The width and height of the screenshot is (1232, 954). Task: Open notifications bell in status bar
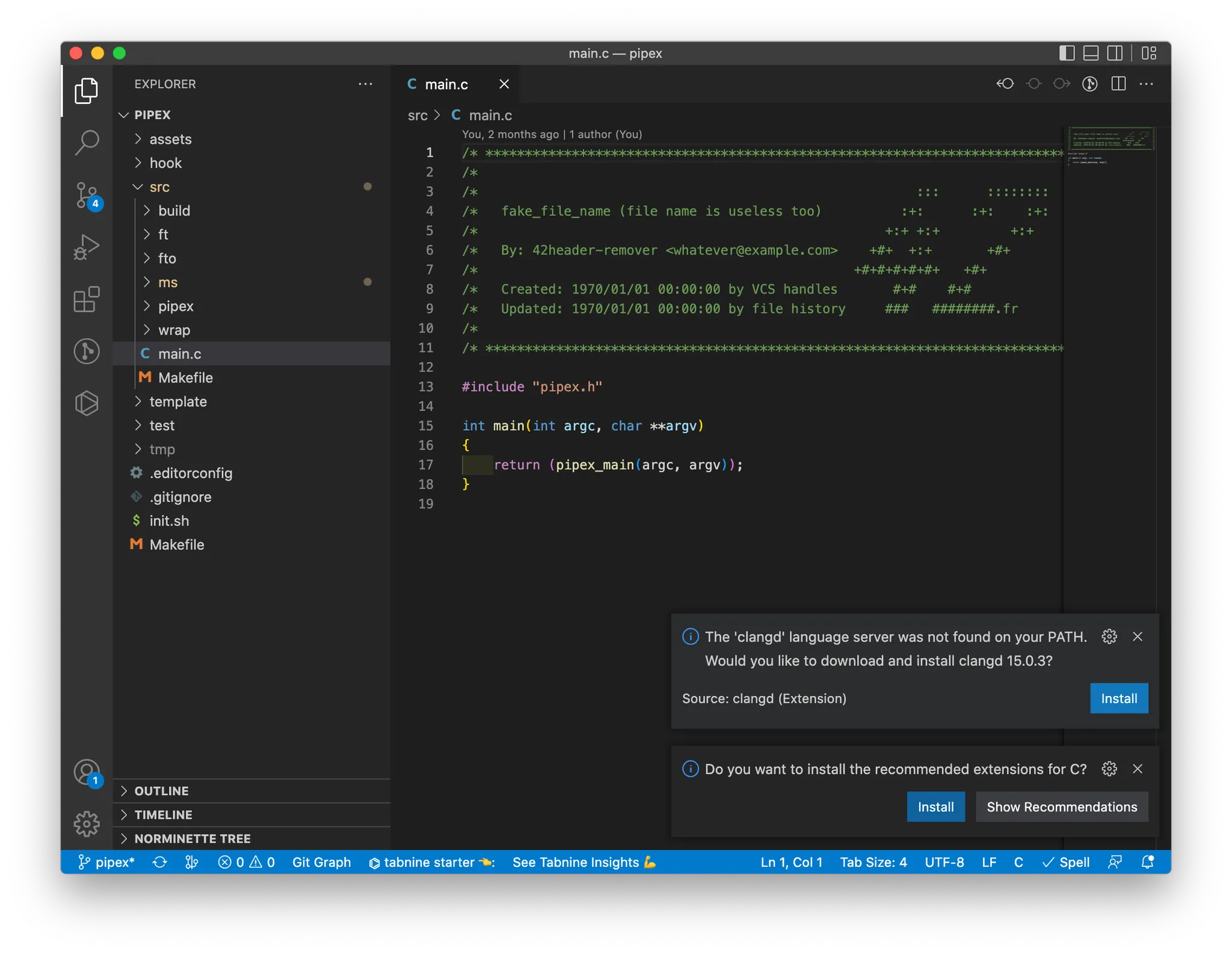click(1147, 862)
